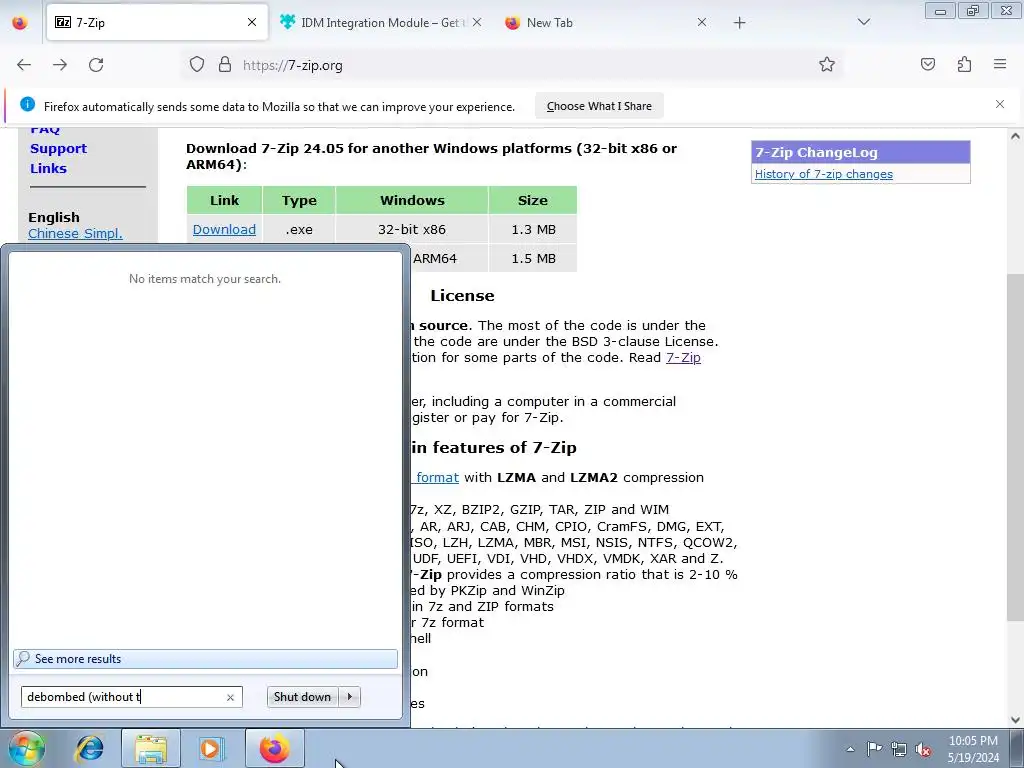The height and width of the screenshot is (768, 1024).
Task: Click the page vertical scrollbar thumb
Action: tap(1015, 447)
